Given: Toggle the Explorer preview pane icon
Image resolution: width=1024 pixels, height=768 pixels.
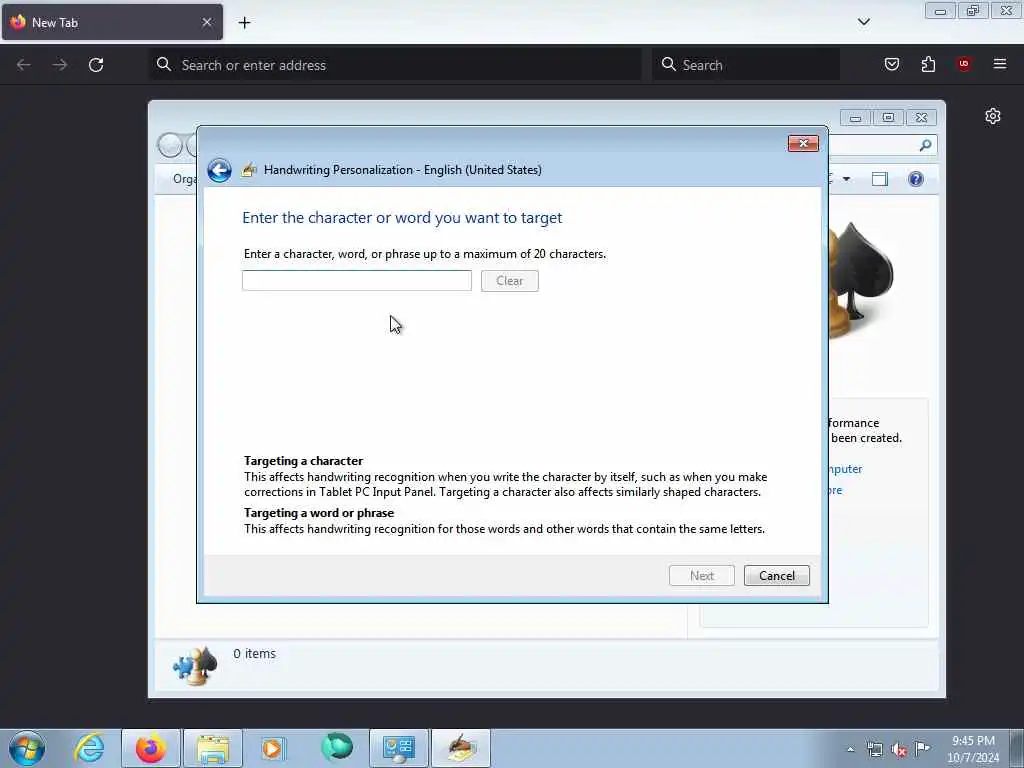Looking at the screenshot, I should 880,179.
